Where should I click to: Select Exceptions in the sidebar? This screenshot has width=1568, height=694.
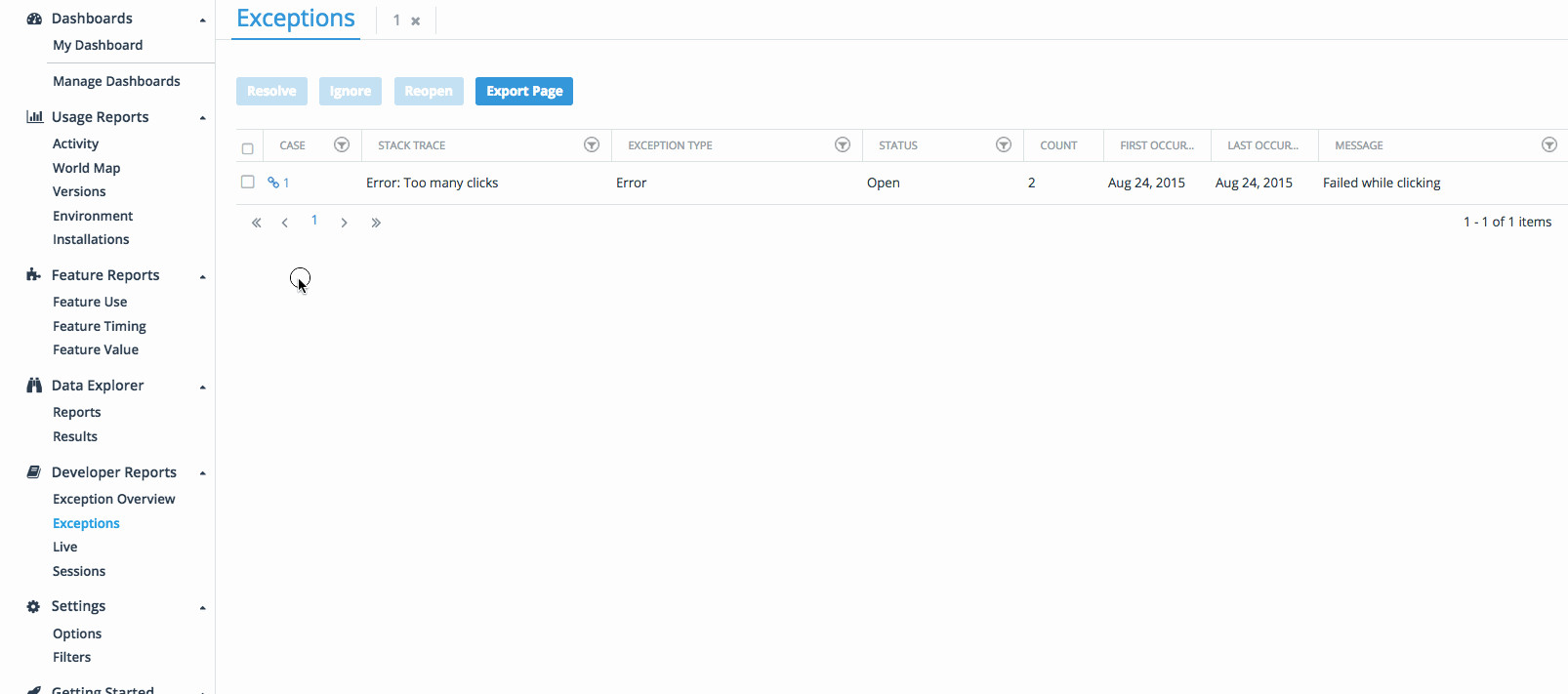click(x=86, y=523)
